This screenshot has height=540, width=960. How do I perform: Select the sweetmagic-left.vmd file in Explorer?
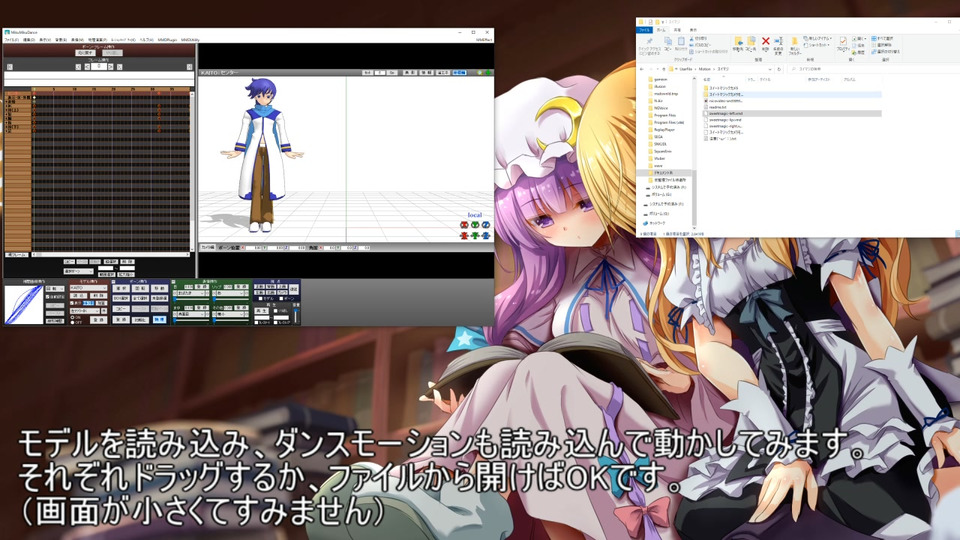pyautogui.click(x=792, y=113)
